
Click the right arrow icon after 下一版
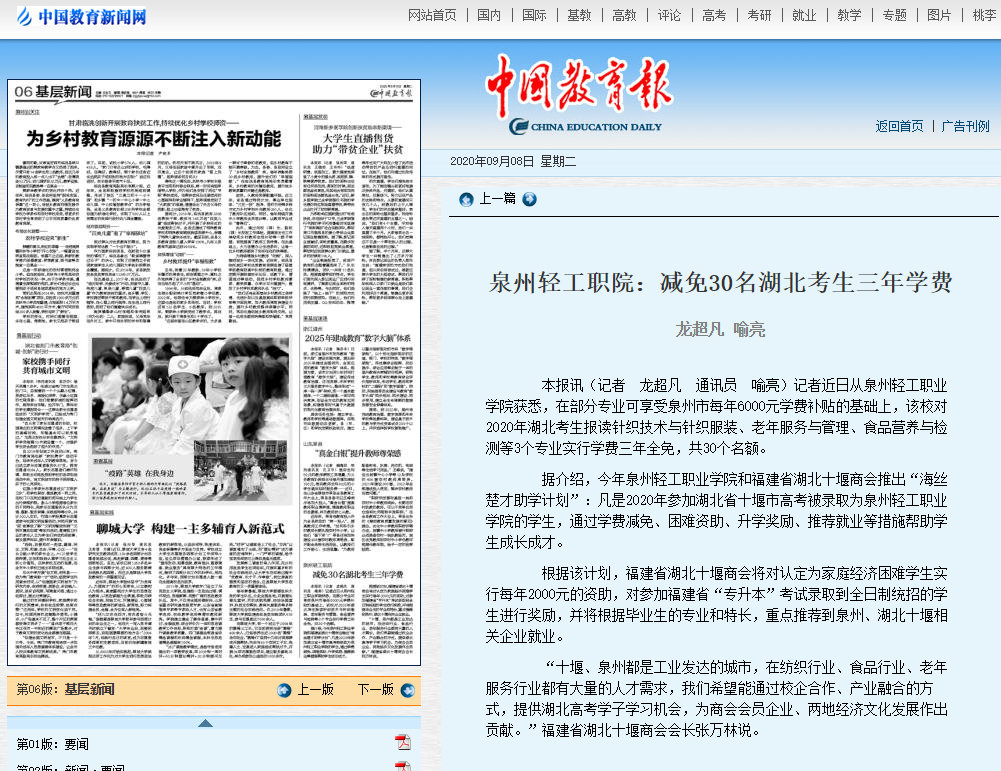(407, 690)
